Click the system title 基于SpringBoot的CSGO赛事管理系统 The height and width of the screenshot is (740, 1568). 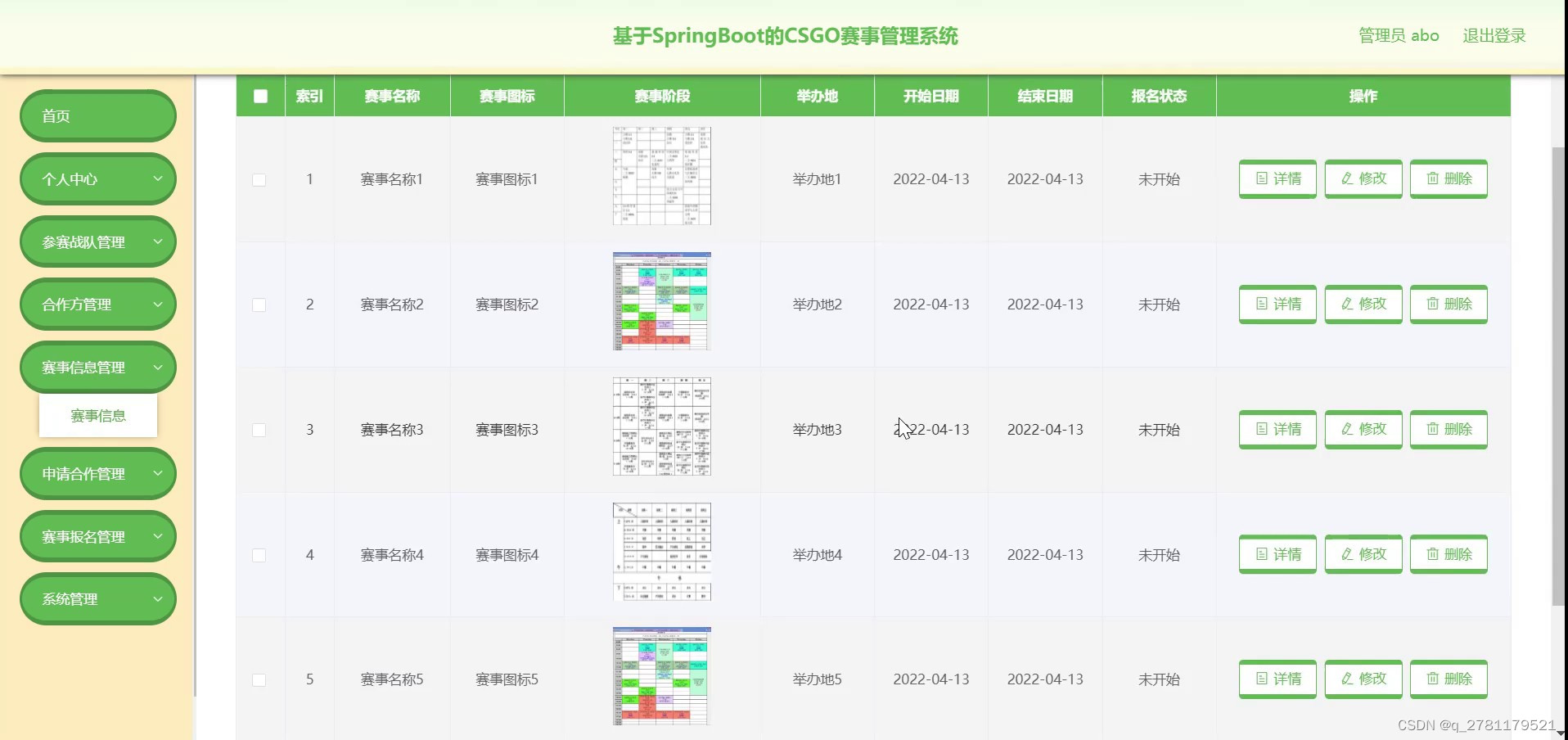[x=786, y=36]
